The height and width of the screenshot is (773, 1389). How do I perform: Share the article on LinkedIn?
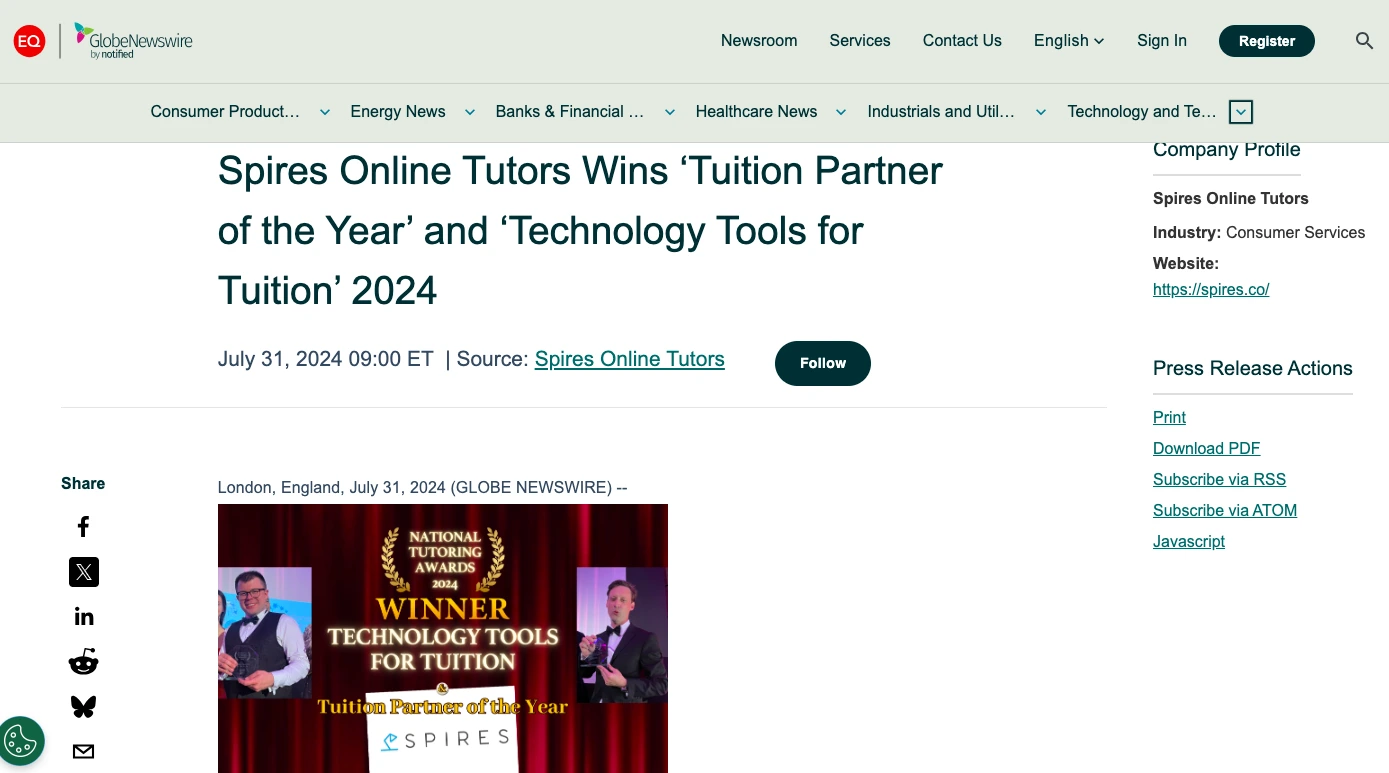(83, 615)
